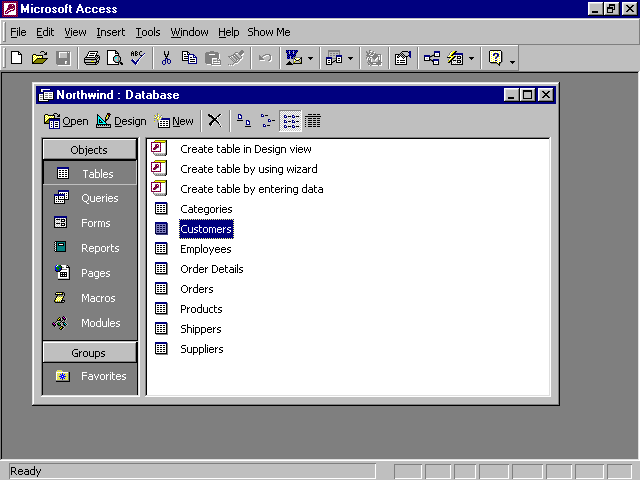Click the Format Painter brush icon
Screen dimensions: 640x480
coord(236,58)
